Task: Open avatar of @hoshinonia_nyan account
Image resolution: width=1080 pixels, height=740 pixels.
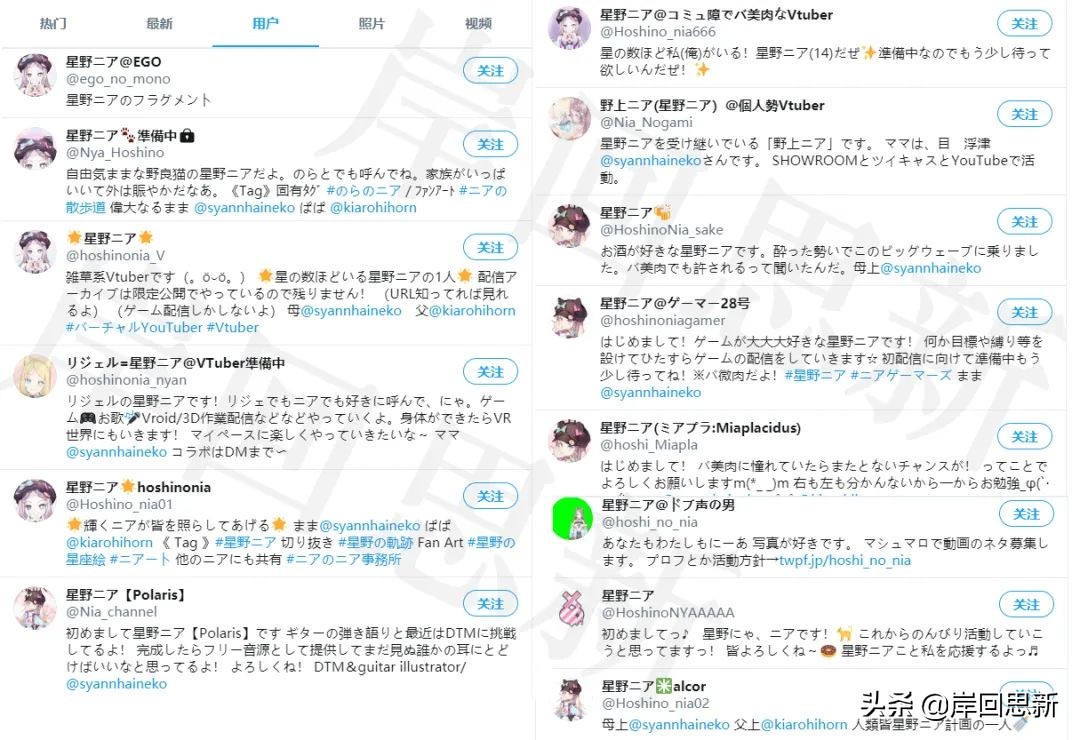Action: pyautogui.click(x=34, y=376)
